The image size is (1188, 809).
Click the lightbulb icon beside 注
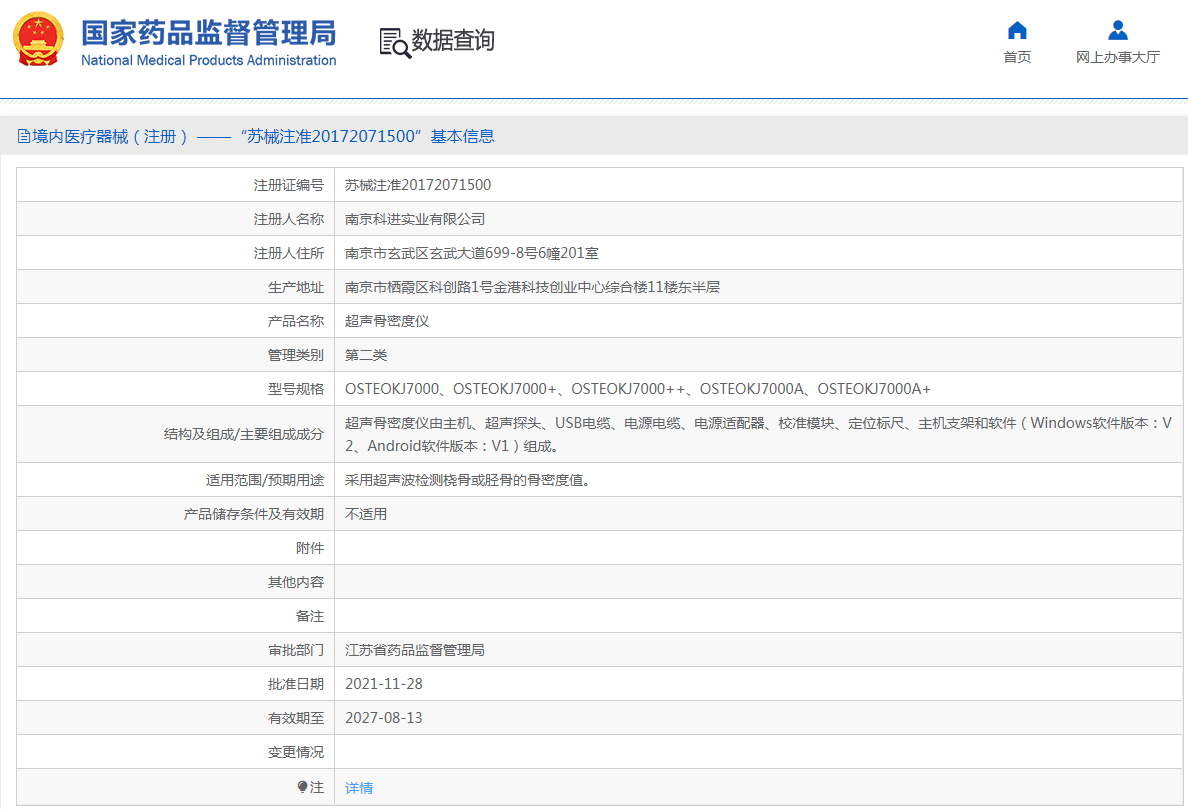point(302,787)
